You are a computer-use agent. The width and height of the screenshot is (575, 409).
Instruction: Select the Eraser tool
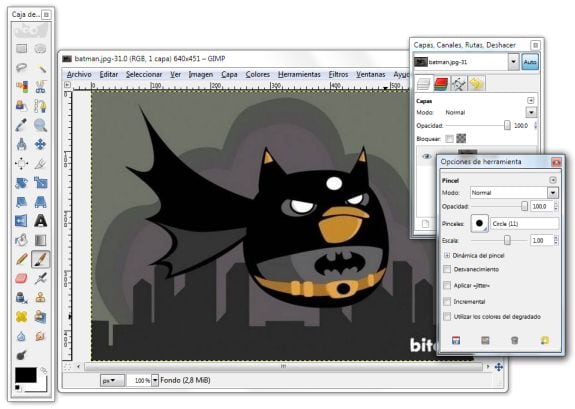click(x=22, y=278)
